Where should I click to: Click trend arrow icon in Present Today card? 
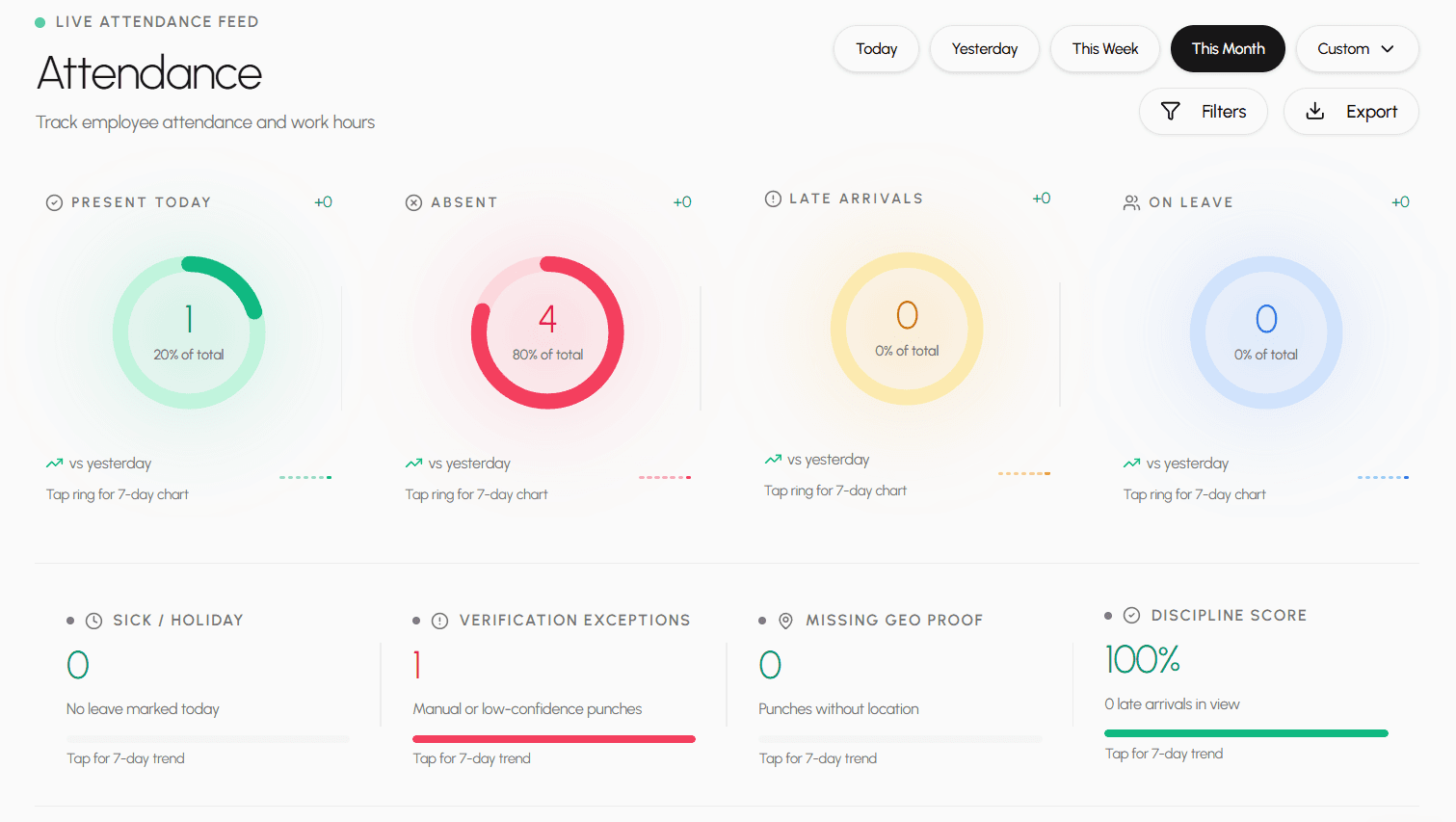tap(55, 464)
